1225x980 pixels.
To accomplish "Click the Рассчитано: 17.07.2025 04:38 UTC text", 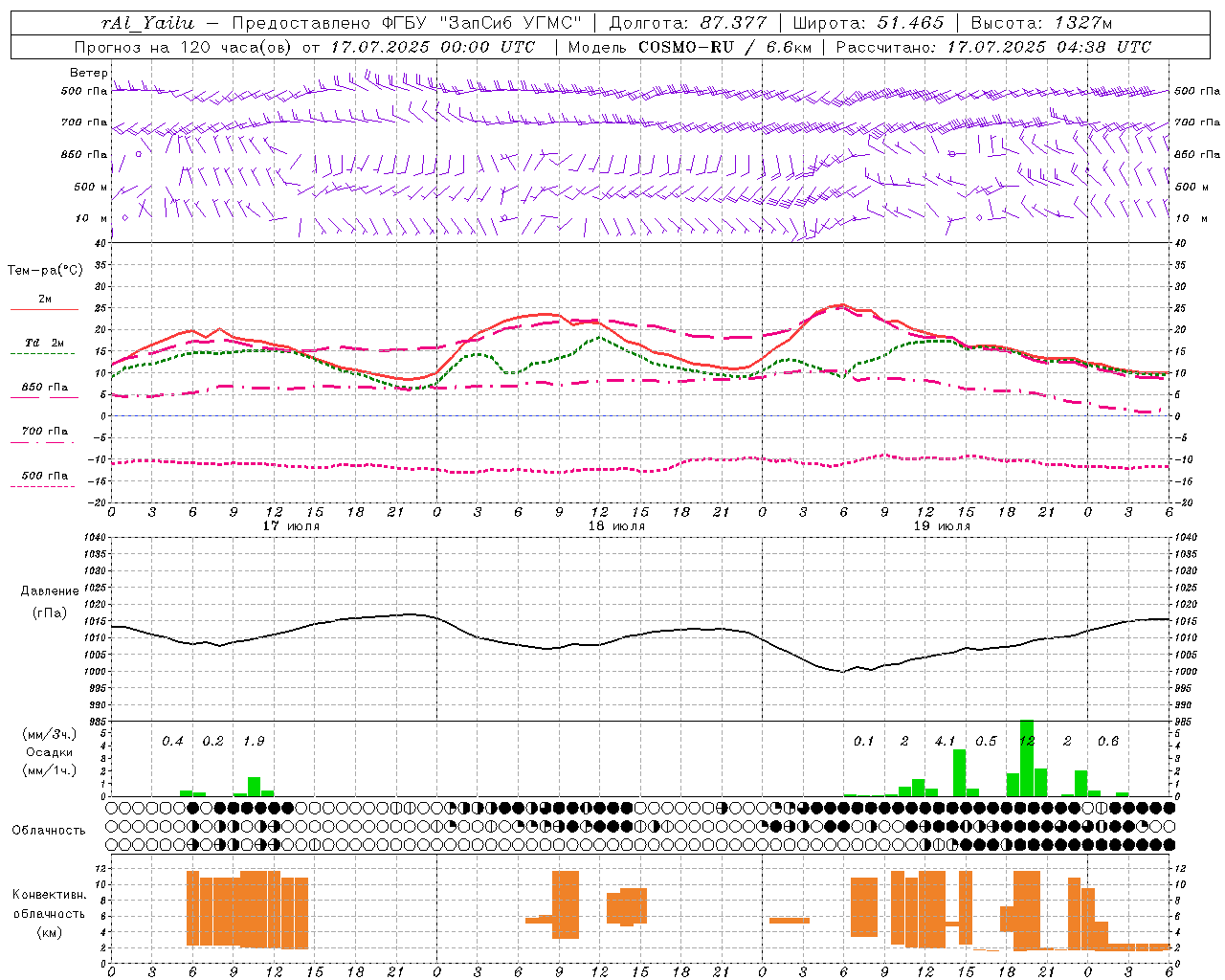I will point(993,47).
